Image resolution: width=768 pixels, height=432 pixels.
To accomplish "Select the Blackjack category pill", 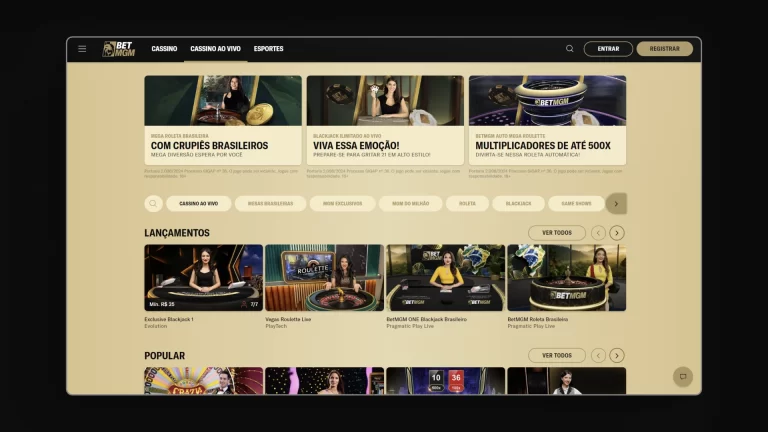I will pos(518,203).
